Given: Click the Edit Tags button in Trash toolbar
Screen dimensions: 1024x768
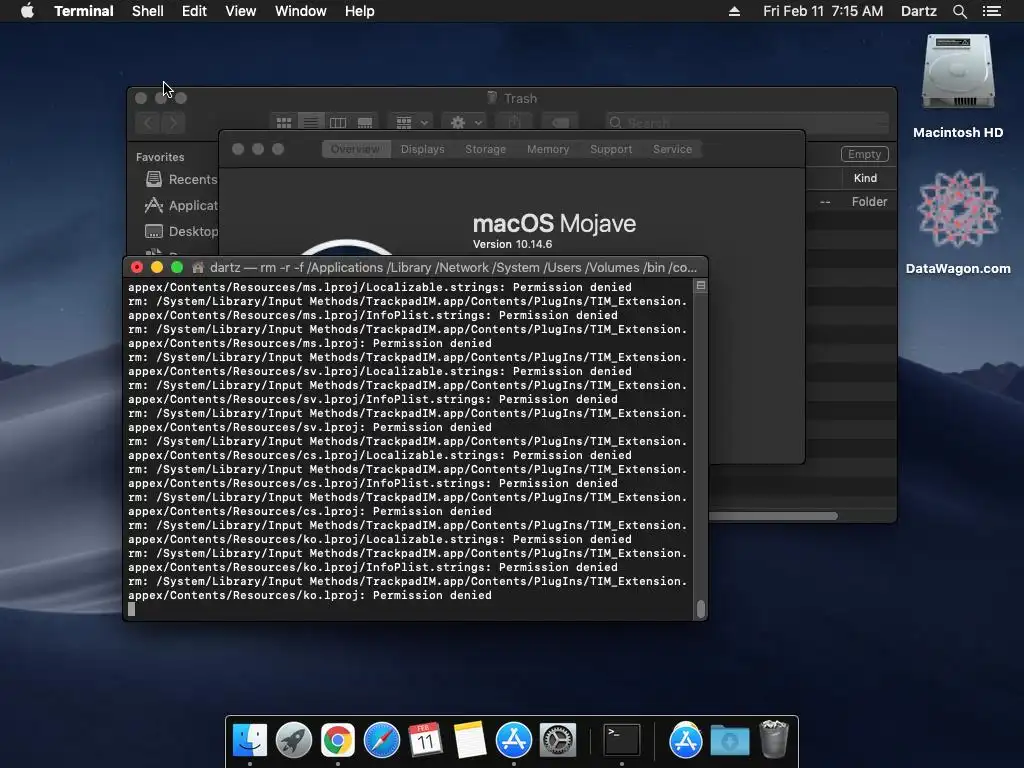Looking at the screenshot, I should (560, 123).
